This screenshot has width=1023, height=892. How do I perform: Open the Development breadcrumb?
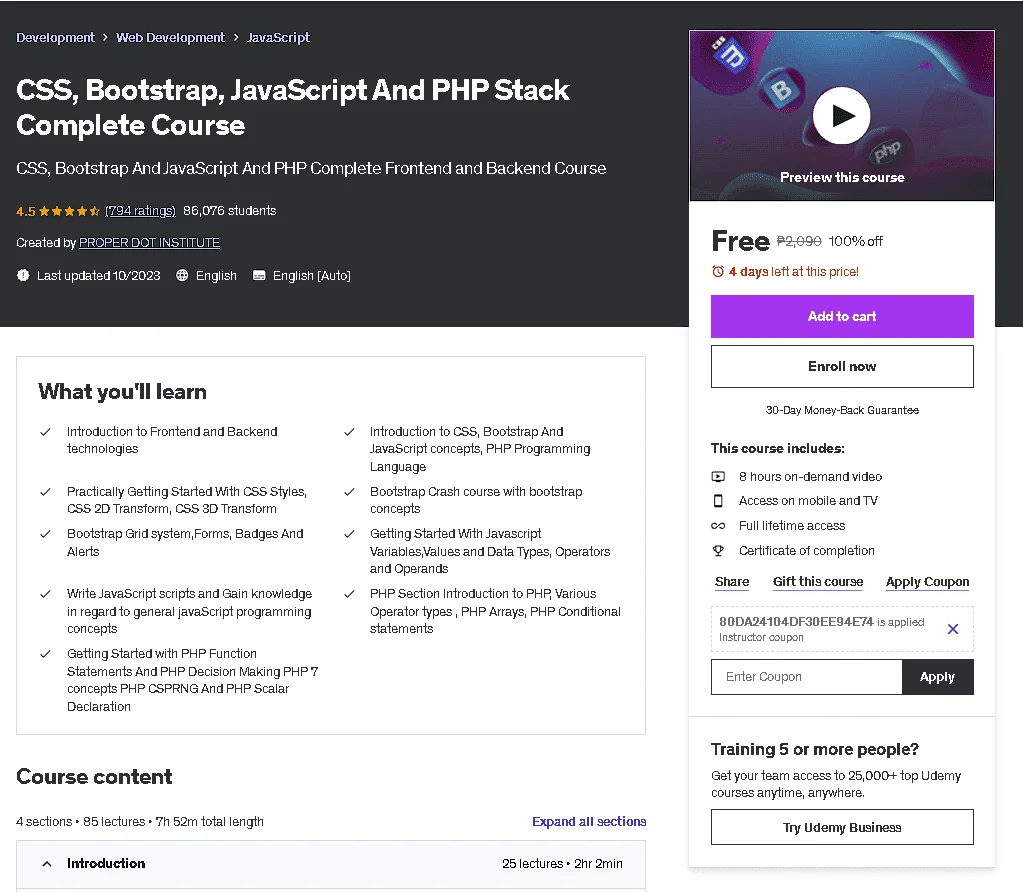[55, 37]
